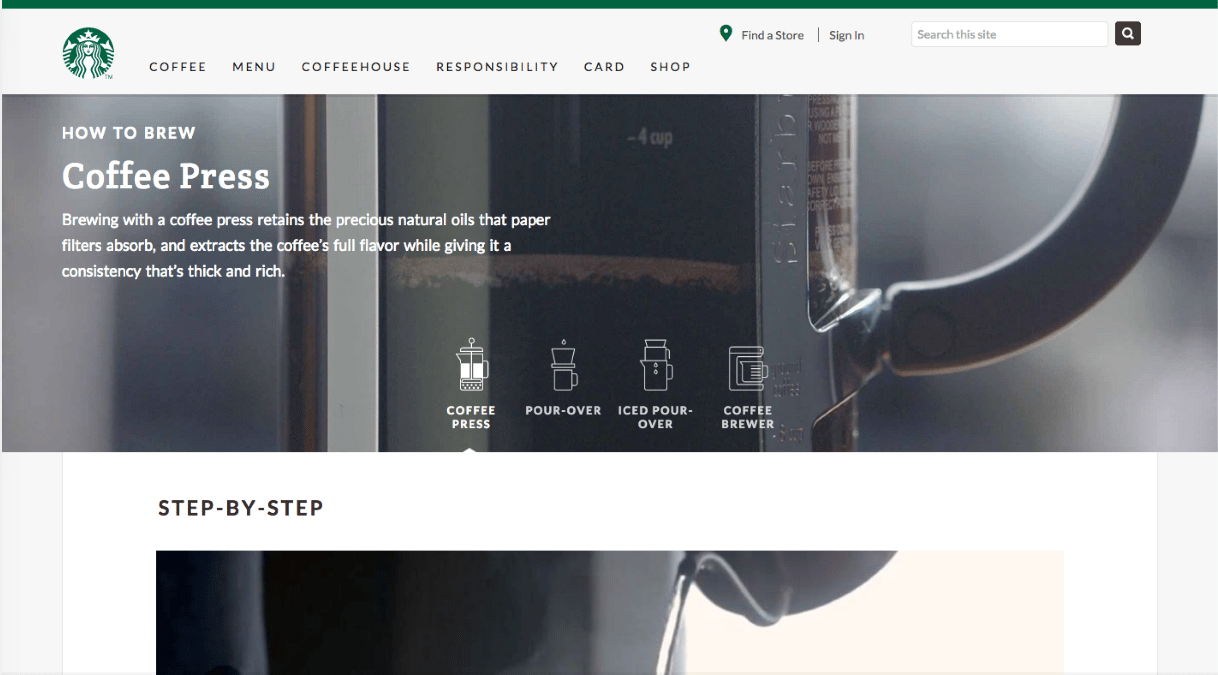
Task: Click the Sign In link
Action: pyautogui.click(x=846, y=35)
